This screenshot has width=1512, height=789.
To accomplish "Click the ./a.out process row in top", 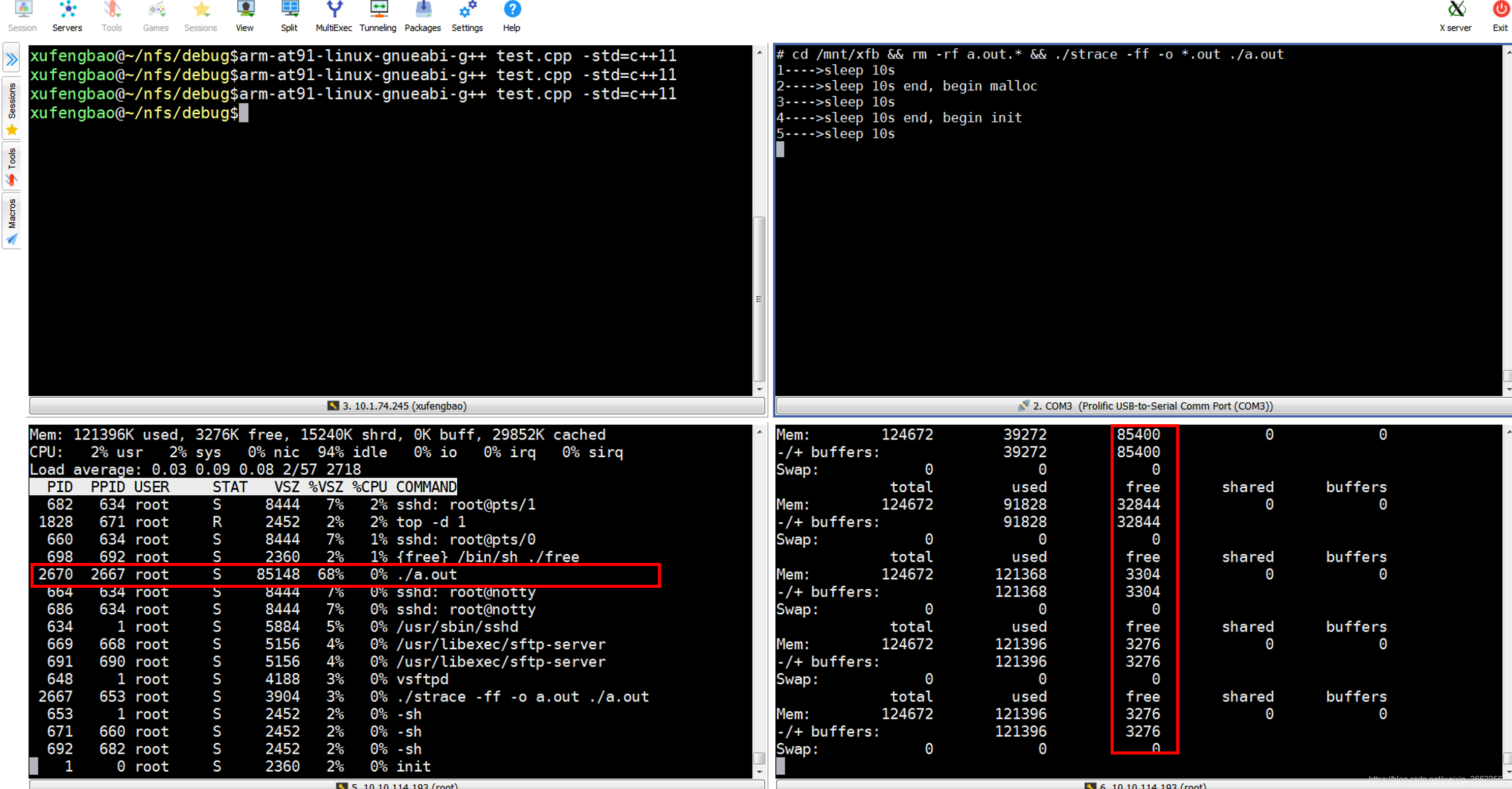I will tap(345, 574).
